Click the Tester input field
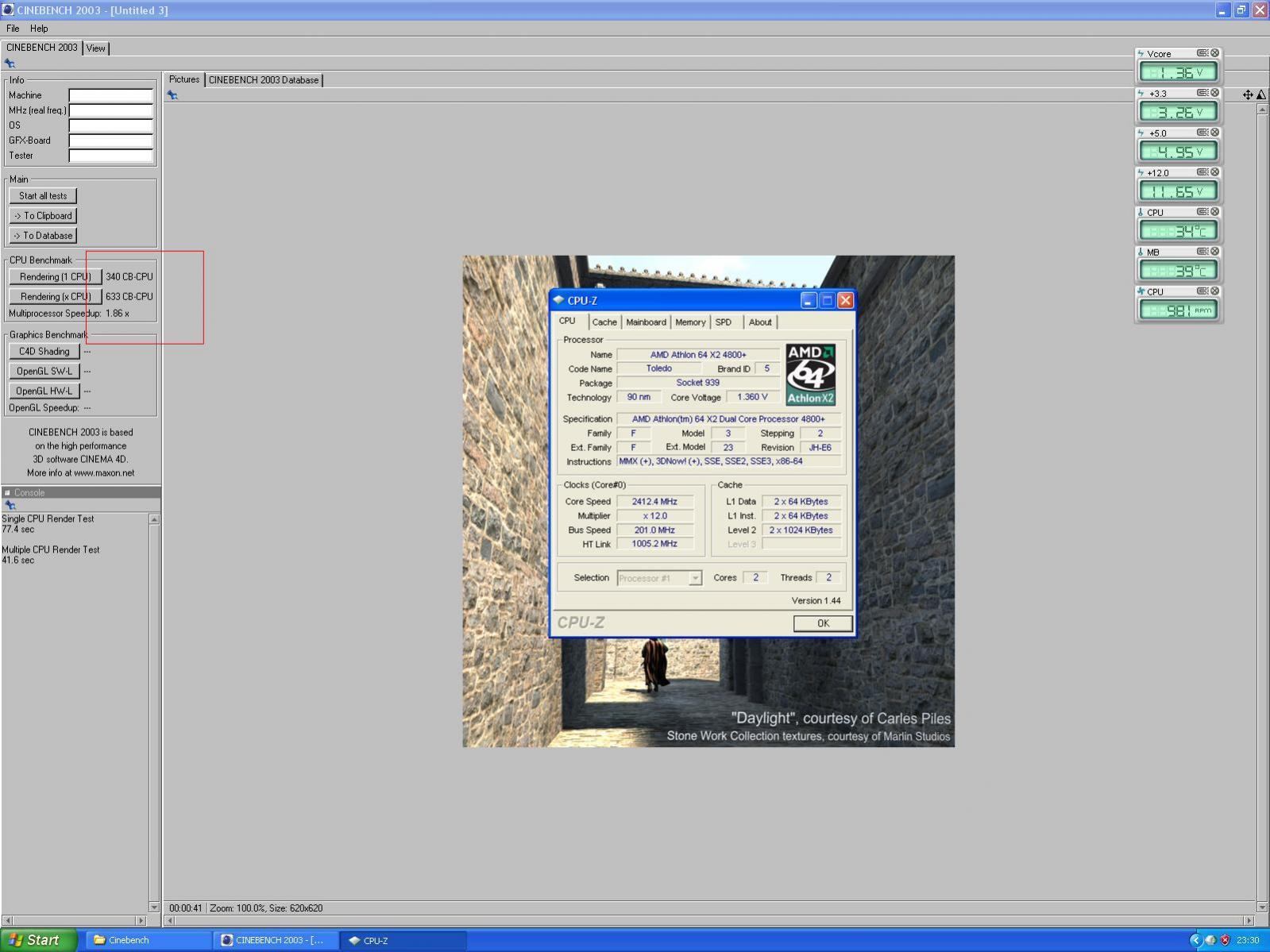 pos(110,156)
